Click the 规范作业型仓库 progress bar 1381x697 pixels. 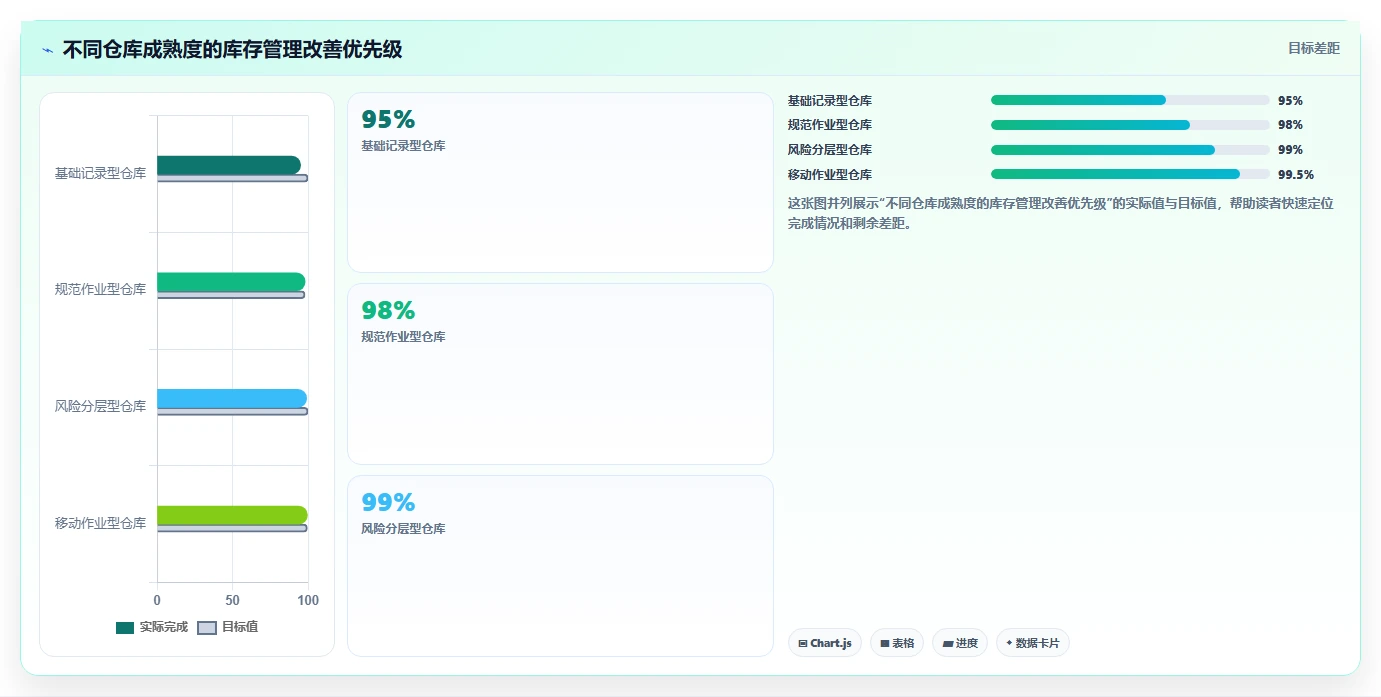click(1130, 125)
